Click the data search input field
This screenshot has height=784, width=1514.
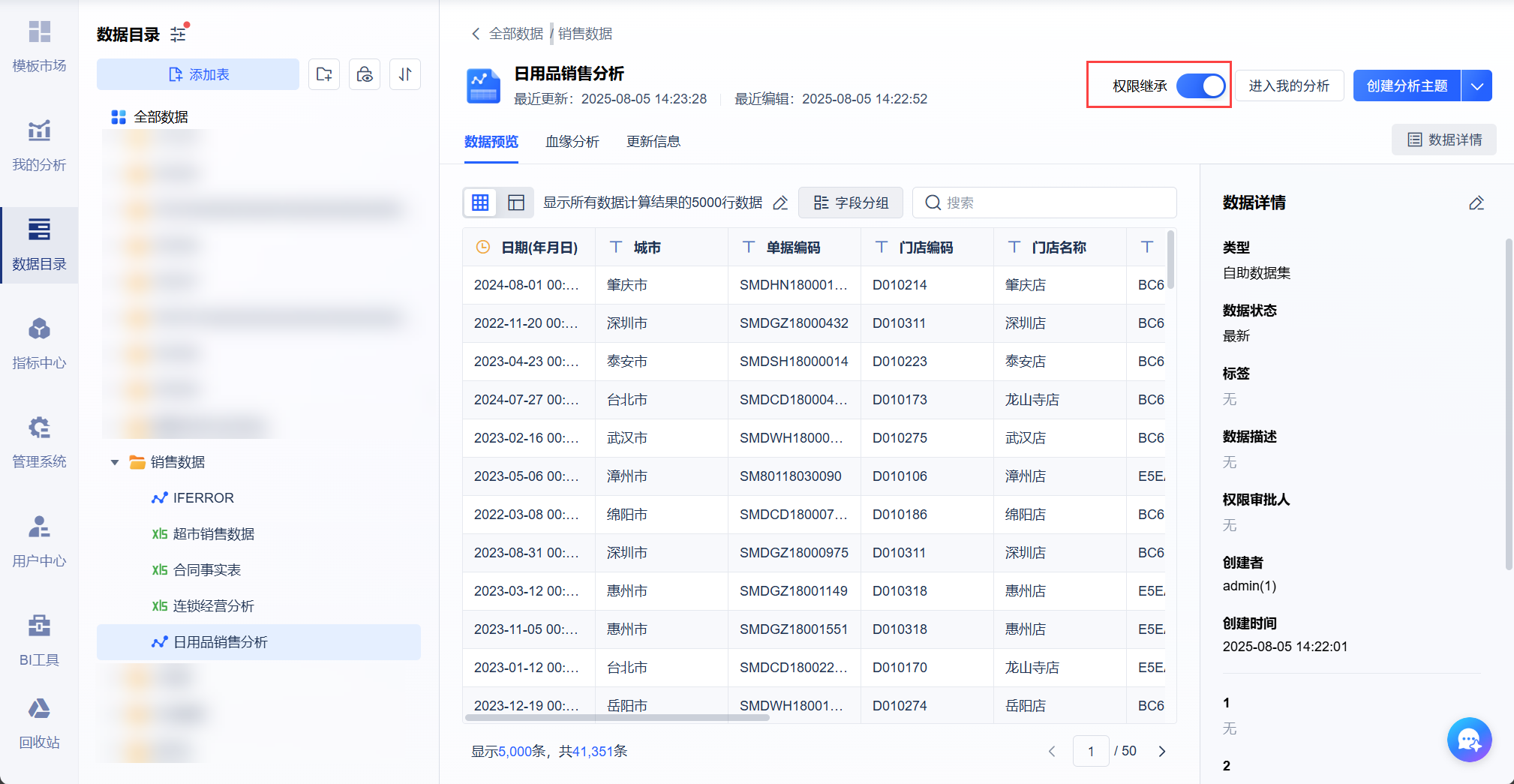pyautogui.click(x=1050, y=203)
